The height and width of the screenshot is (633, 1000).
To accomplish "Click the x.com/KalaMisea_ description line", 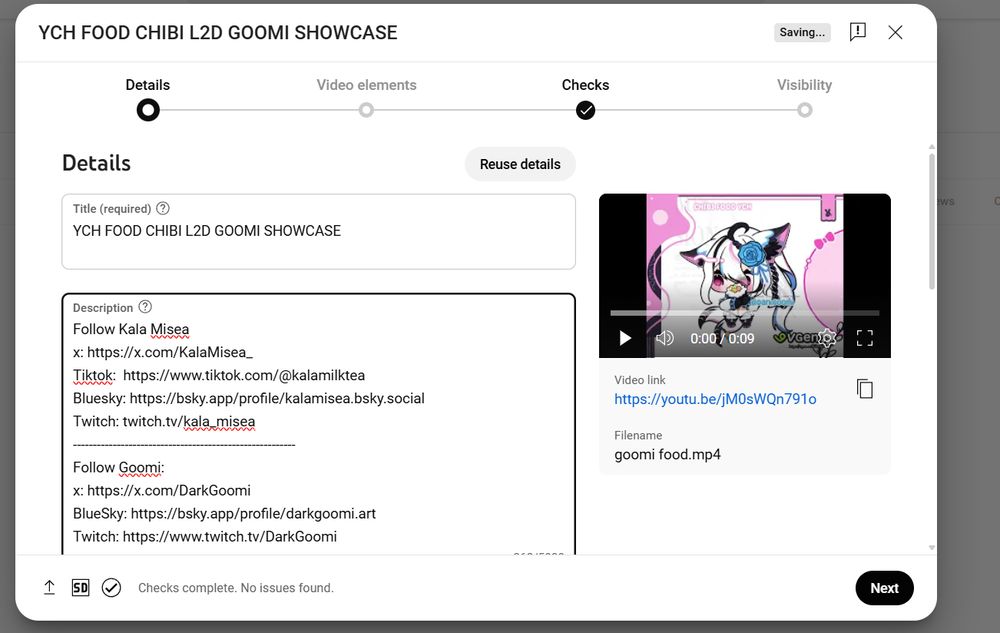I will click(163, 352).
